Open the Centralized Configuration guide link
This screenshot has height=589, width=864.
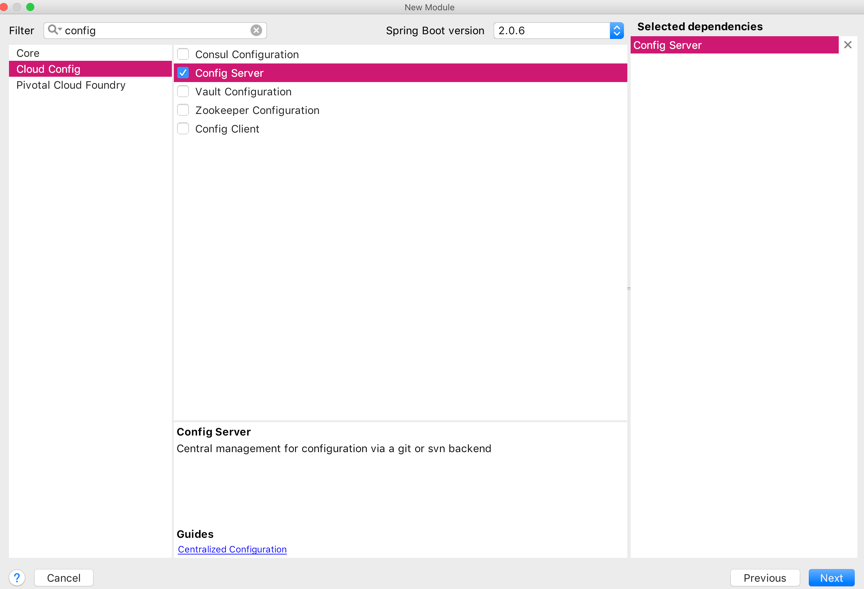coord(232,549)
